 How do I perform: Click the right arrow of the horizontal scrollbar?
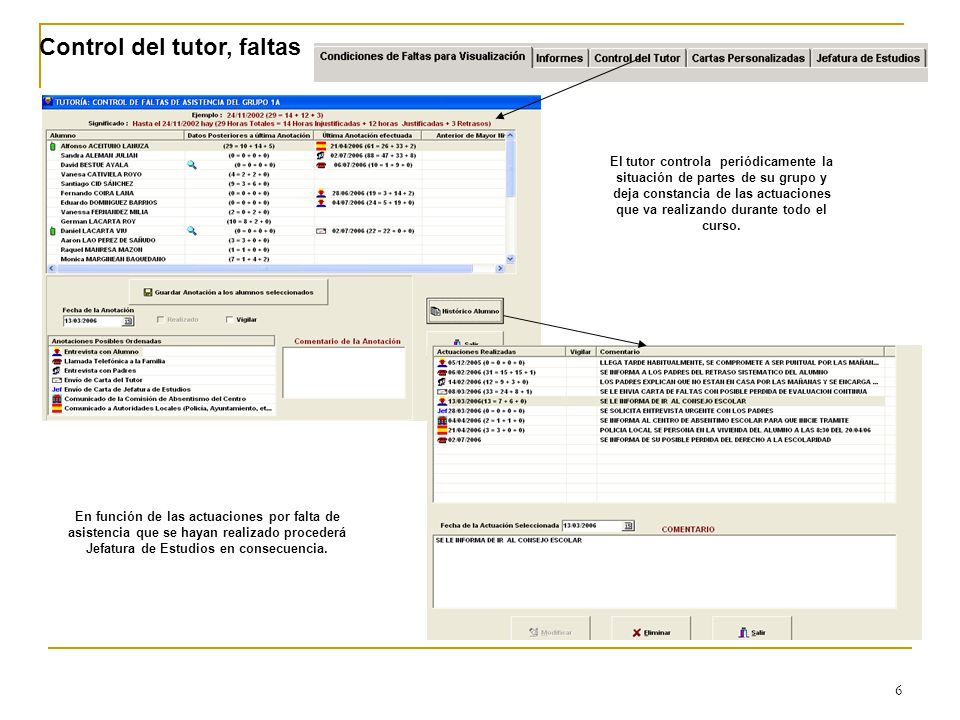pyautogui.click(x=500, y=269)
